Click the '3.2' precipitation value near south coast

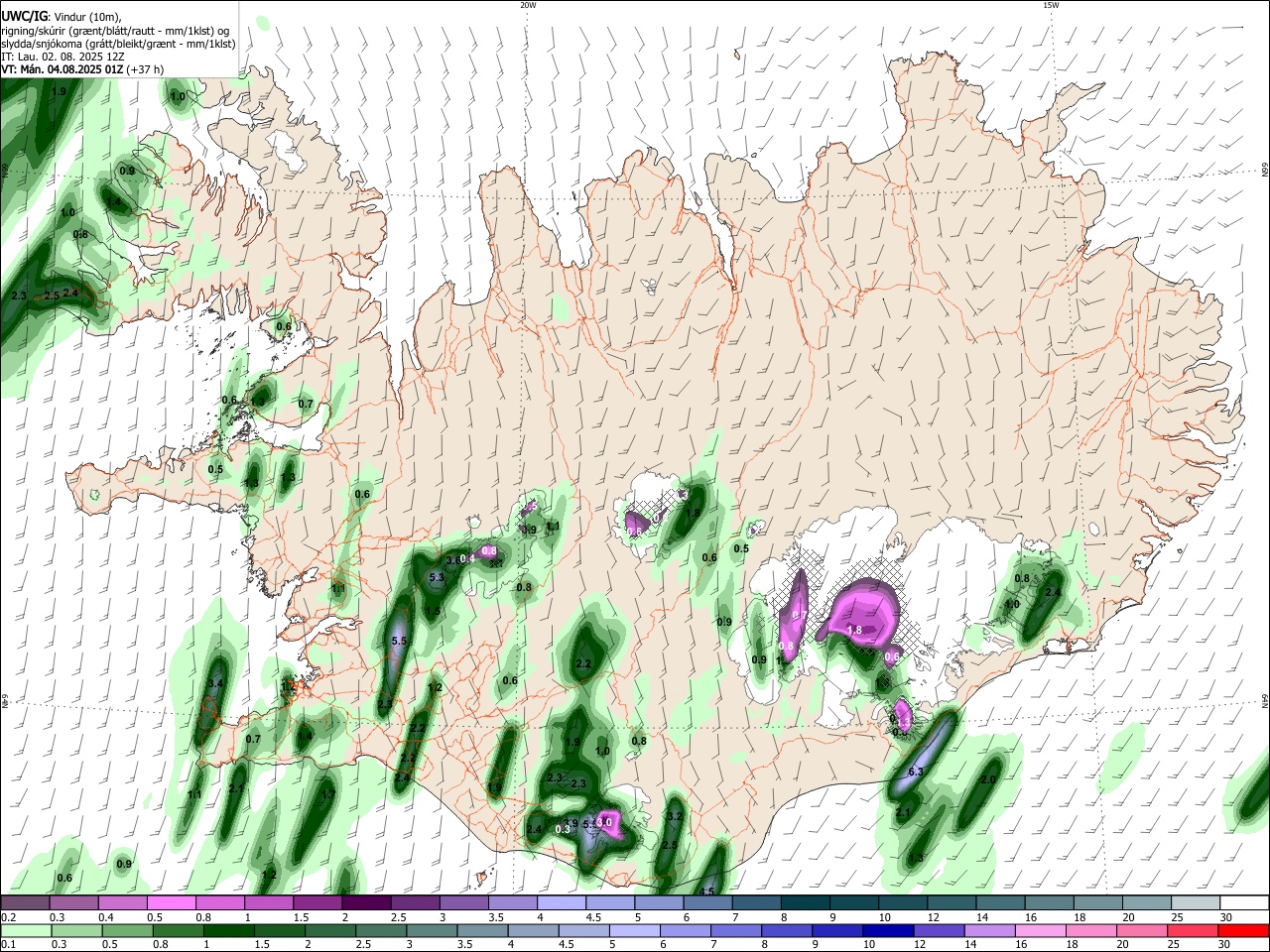click(x=675, y=817)
